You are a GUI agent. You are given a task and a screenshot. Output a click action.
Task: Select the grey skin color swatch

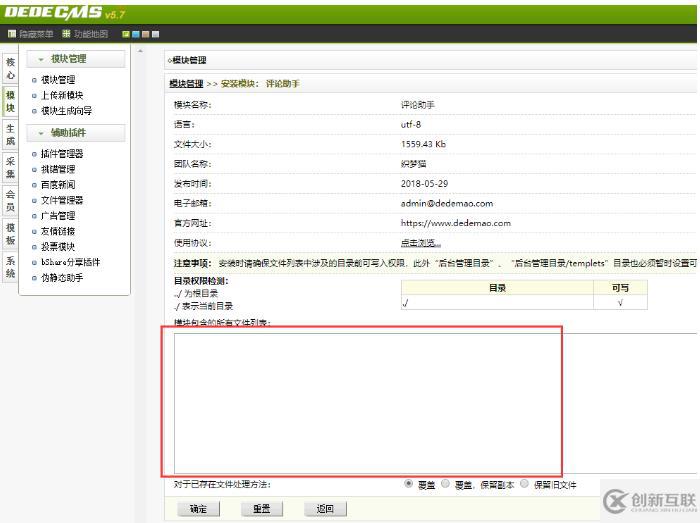155,34
